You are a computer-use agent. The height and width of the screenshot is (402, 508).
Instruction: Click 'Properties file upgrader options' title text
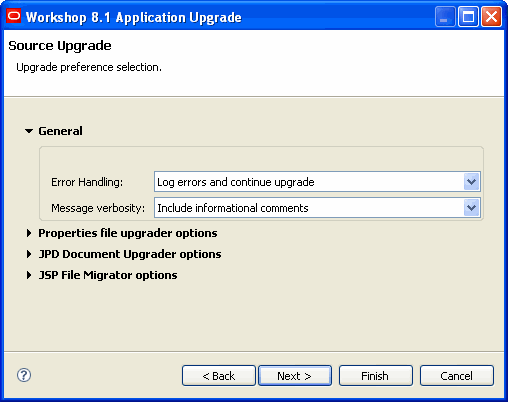point(128,233)
